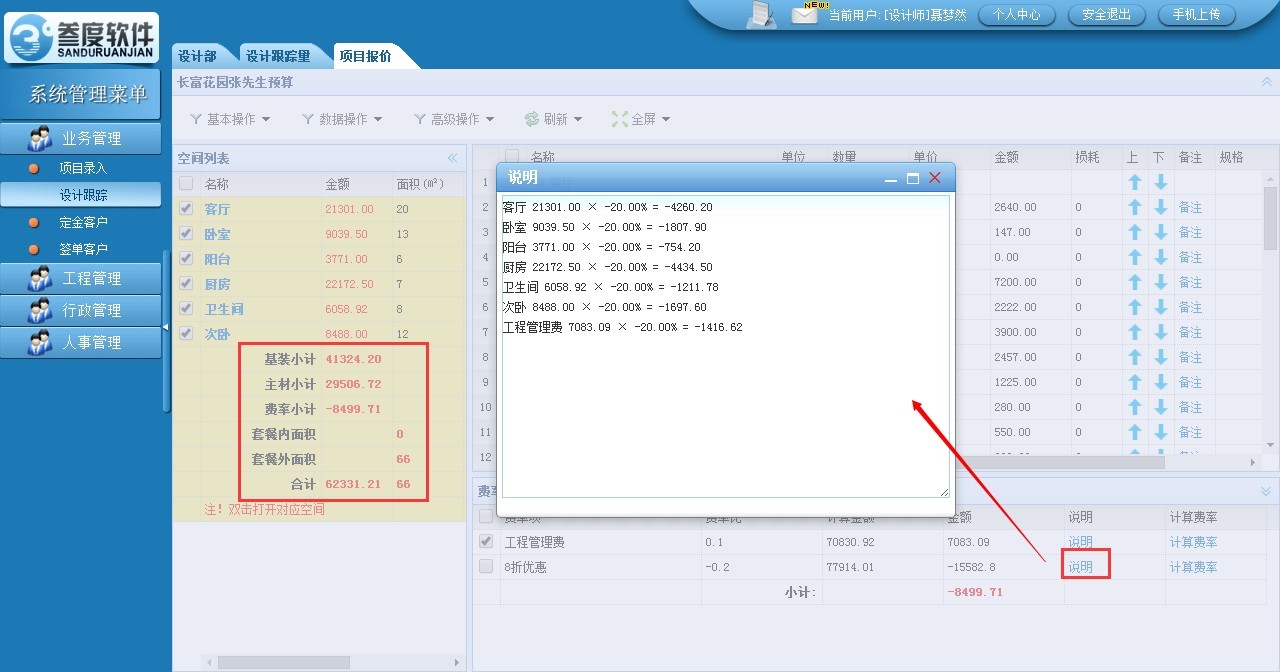Toggle the 卫生间 checkbox in the space list

(186, 308)
